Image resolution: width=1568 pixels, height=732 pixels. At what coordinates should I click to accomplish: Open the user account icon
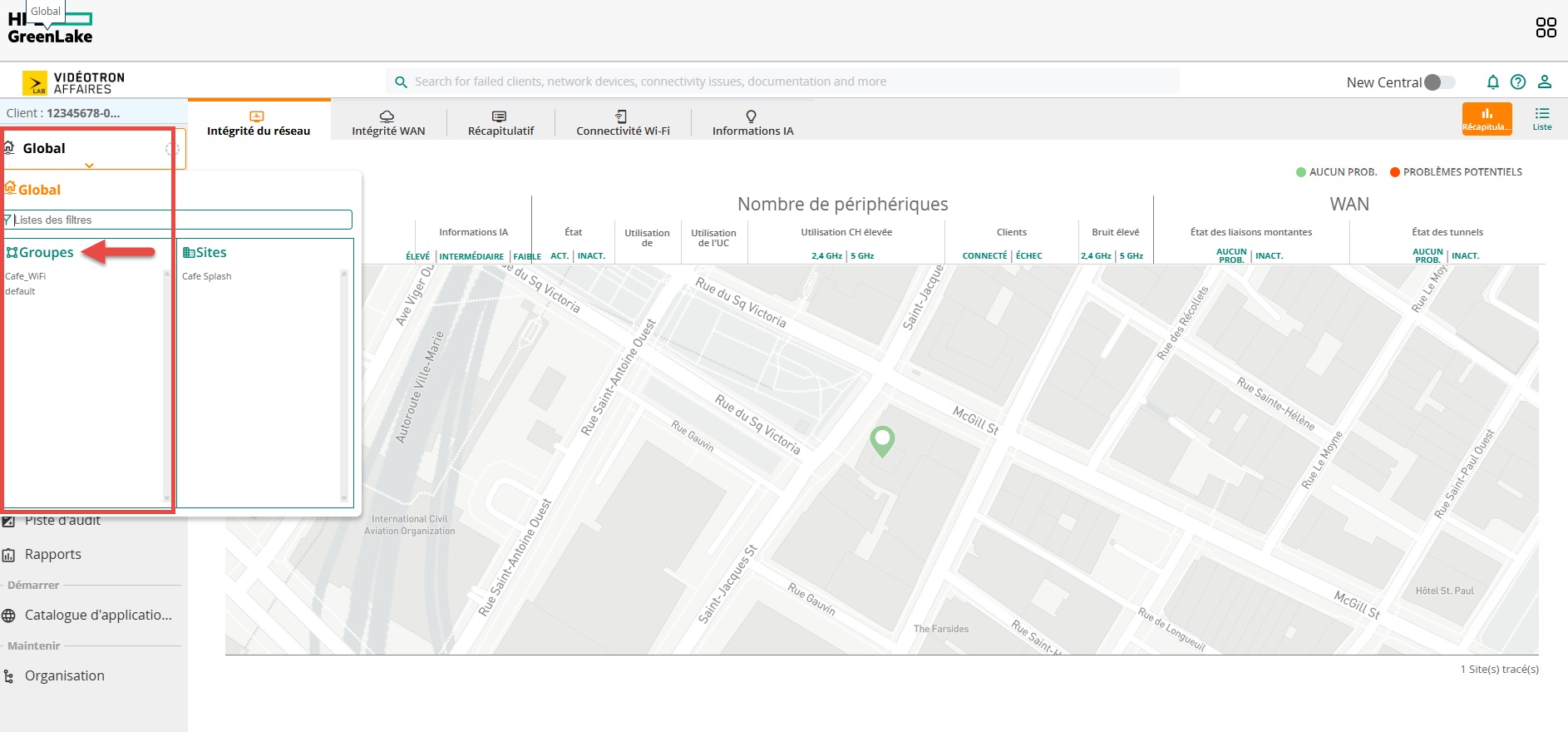[x=1544, y=82]
